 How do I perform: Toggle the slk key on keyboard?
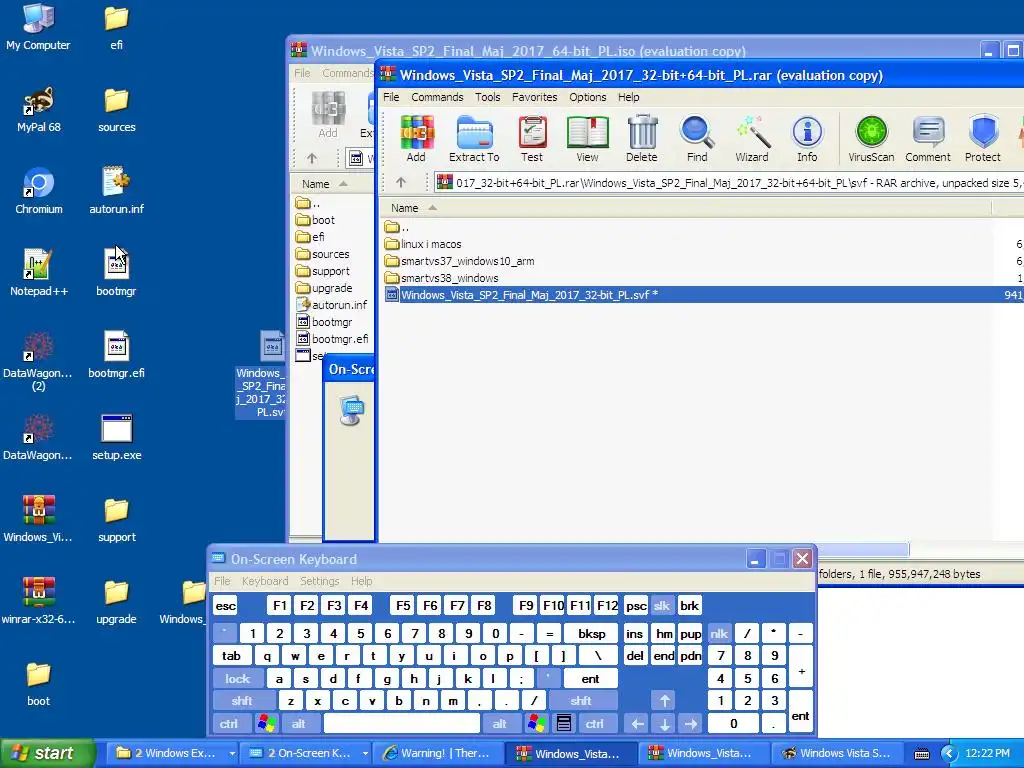pyautogui.click(x=662, y=605)
